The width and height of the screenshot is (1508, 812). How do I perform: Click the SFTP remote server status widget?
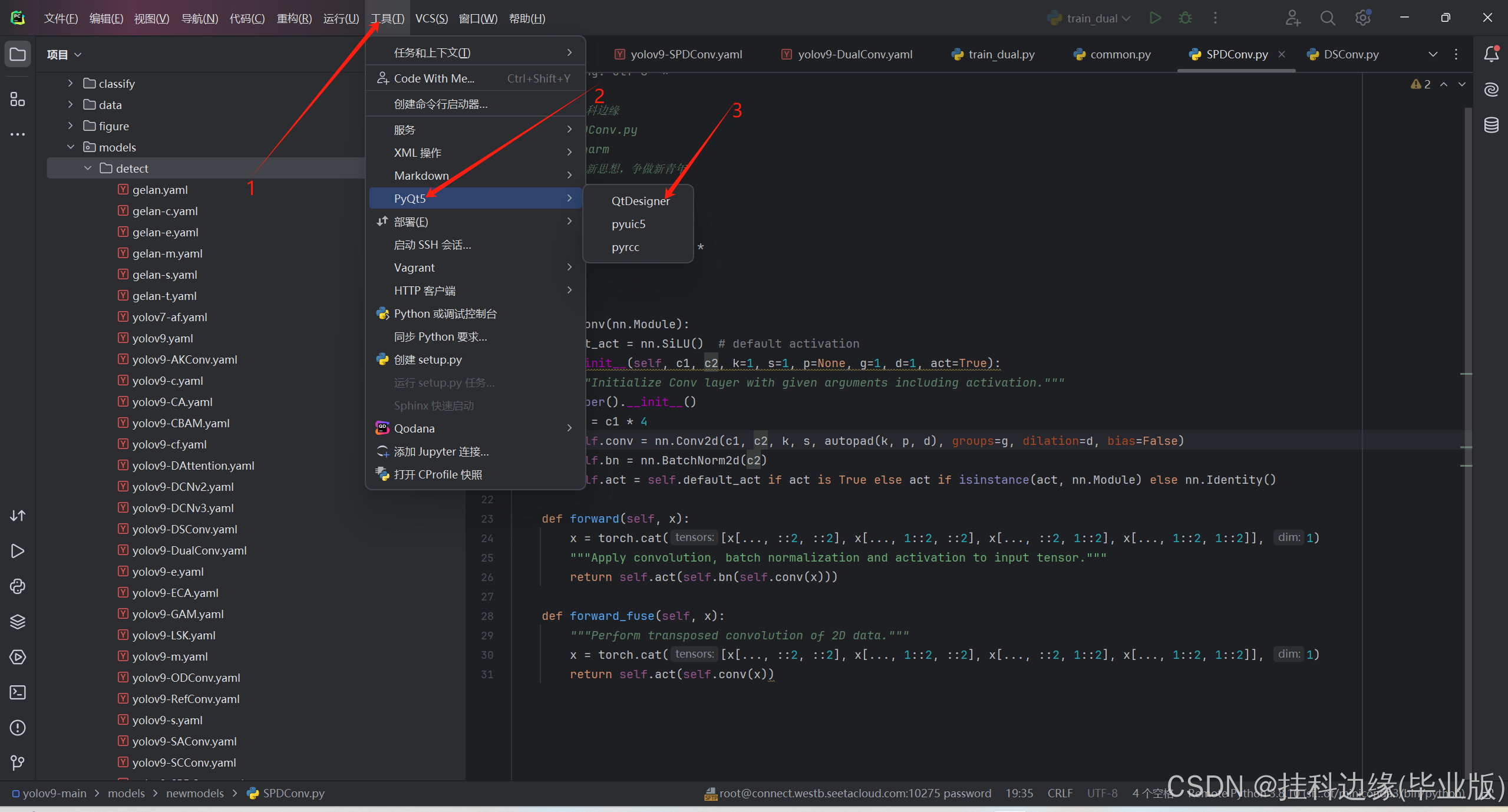(847, 793)
